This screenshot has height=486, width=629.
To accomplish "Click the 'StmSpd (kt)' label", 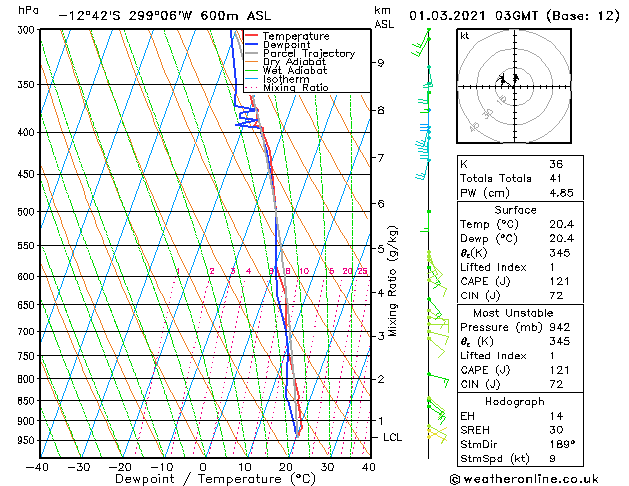I will pos(495,458).
